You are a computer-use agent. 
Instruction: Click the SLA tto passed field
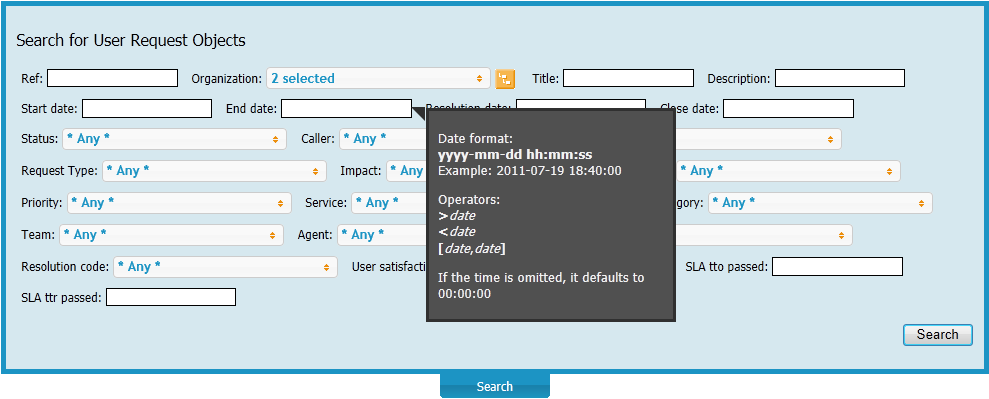(x=838, y=267)
